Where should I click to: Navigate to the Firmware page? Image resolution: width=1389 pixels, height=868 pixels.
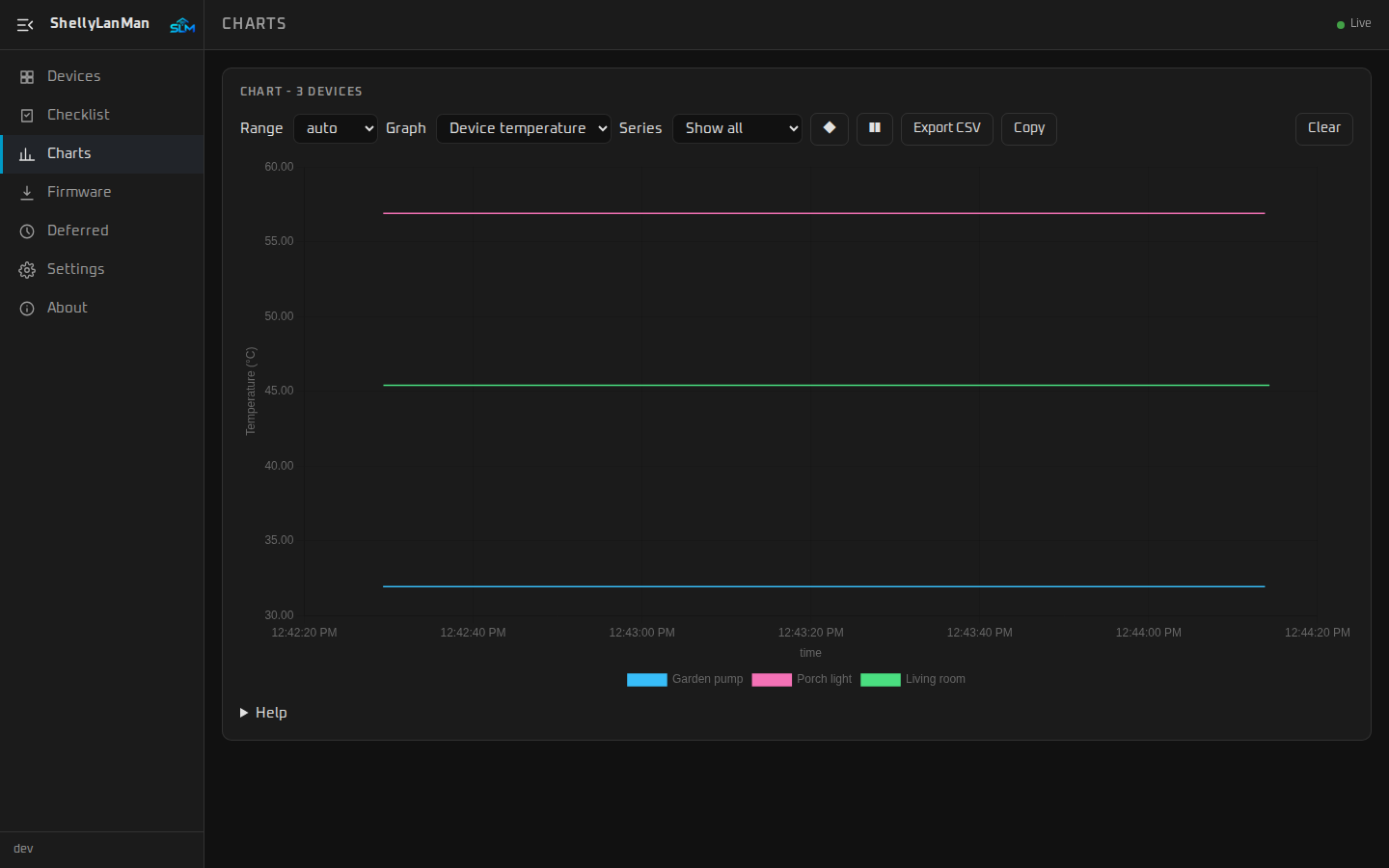coord(102,192)
